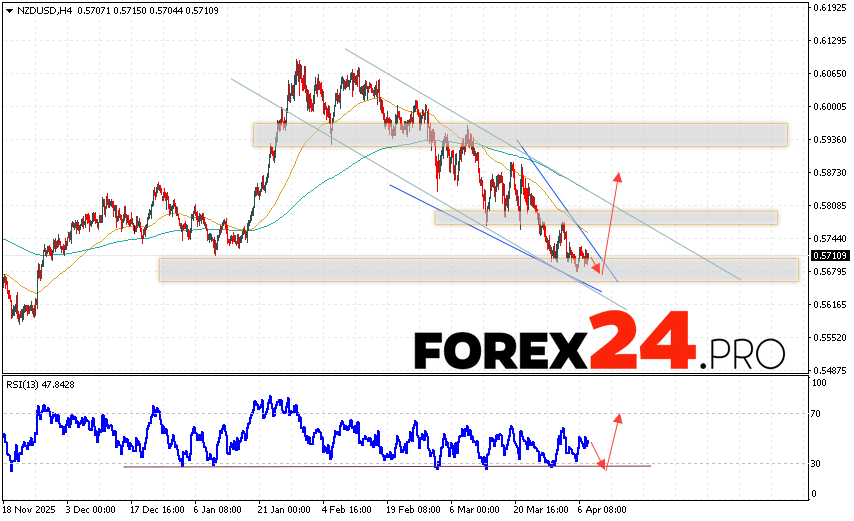Click the .PRO text in the watermark

[x=744, y=353]
